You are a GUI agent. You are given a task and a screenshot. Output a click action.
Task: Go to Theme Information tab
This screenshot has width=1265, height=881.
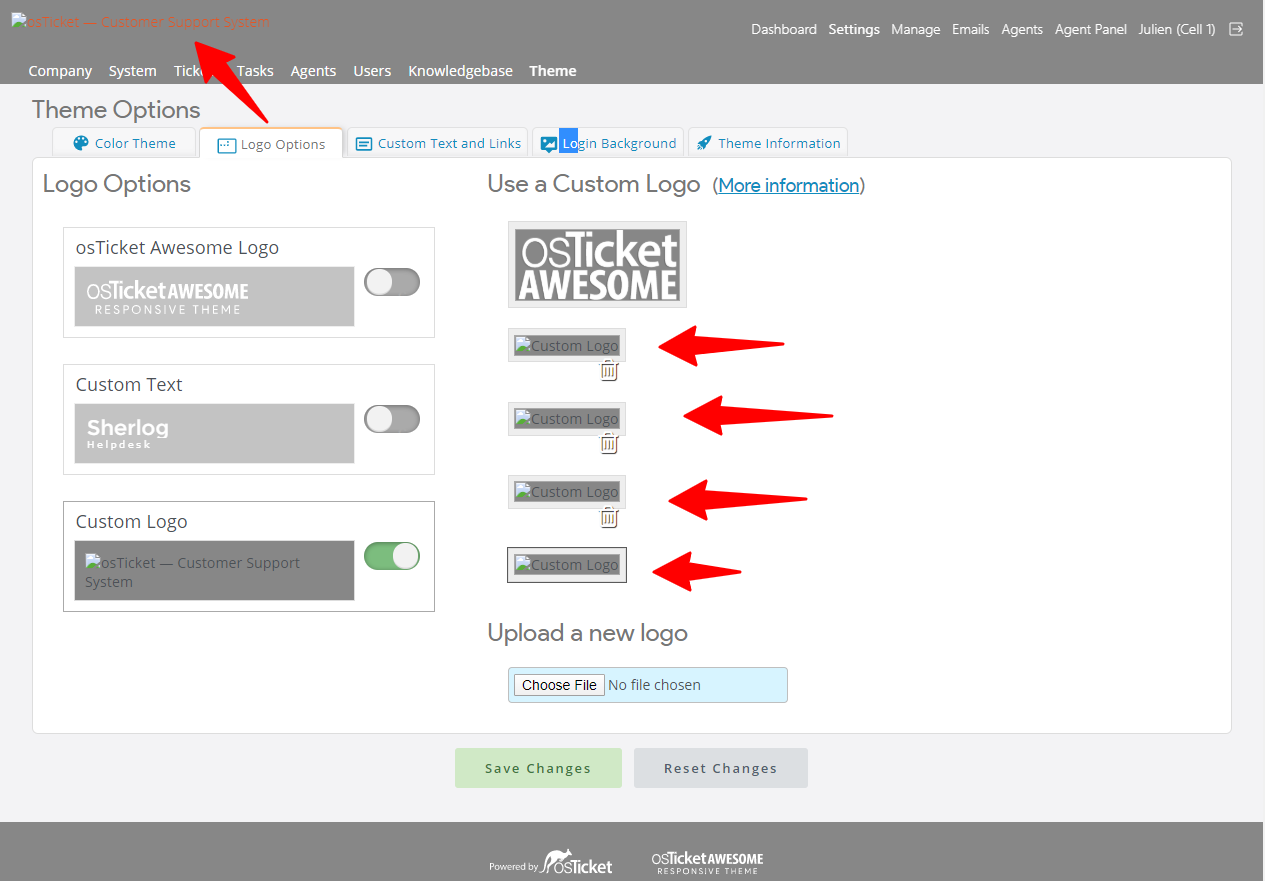point(768,143)
